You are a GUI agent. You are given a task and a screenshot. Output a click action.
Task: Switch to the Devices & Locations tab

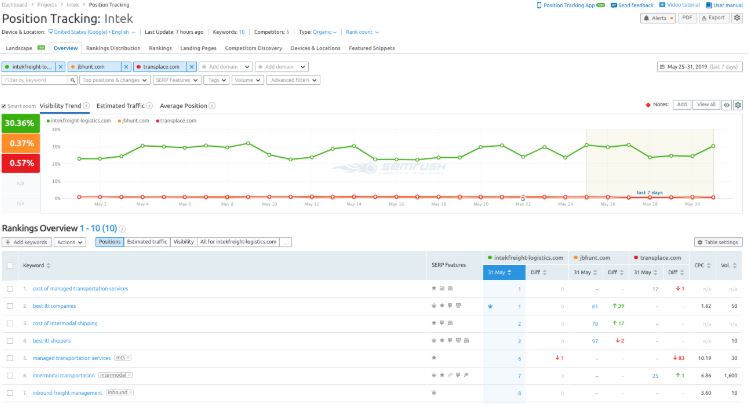[x=315, y=48]
